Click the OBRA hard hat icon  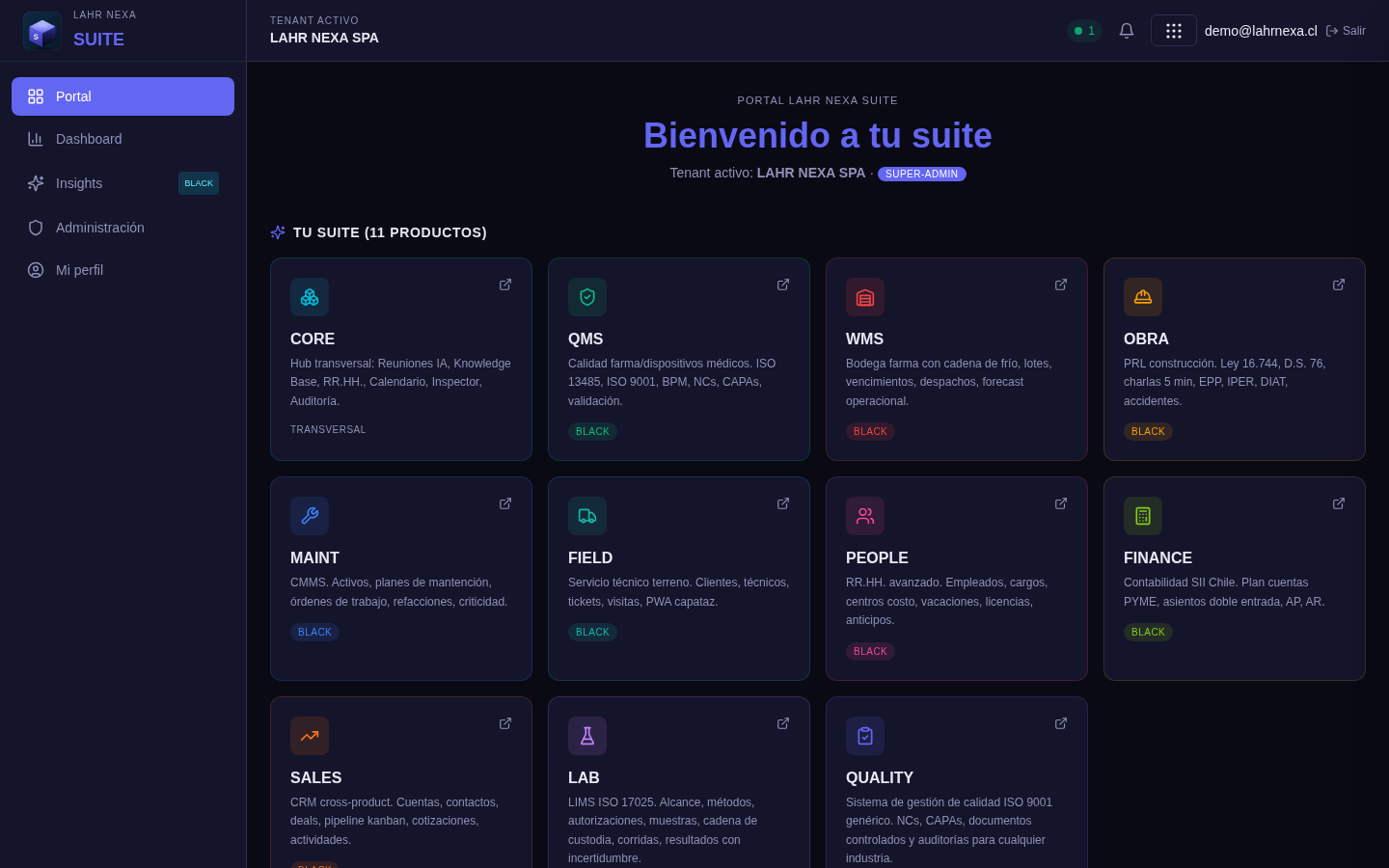pos(1143,297)
